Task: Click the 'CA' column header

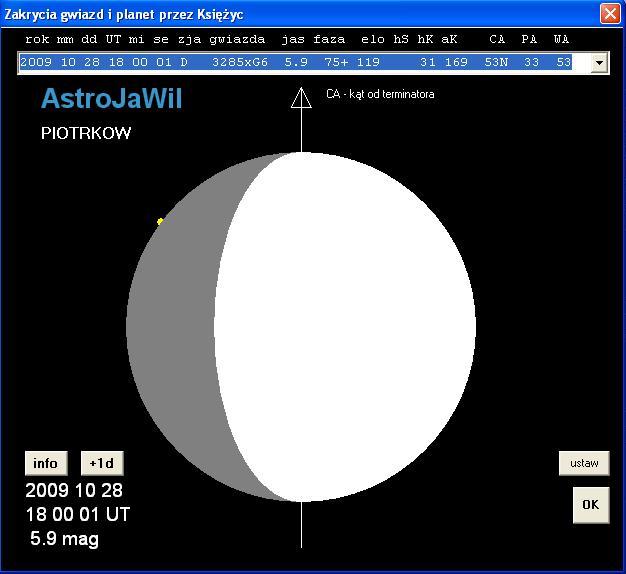Action: point(497,39)
